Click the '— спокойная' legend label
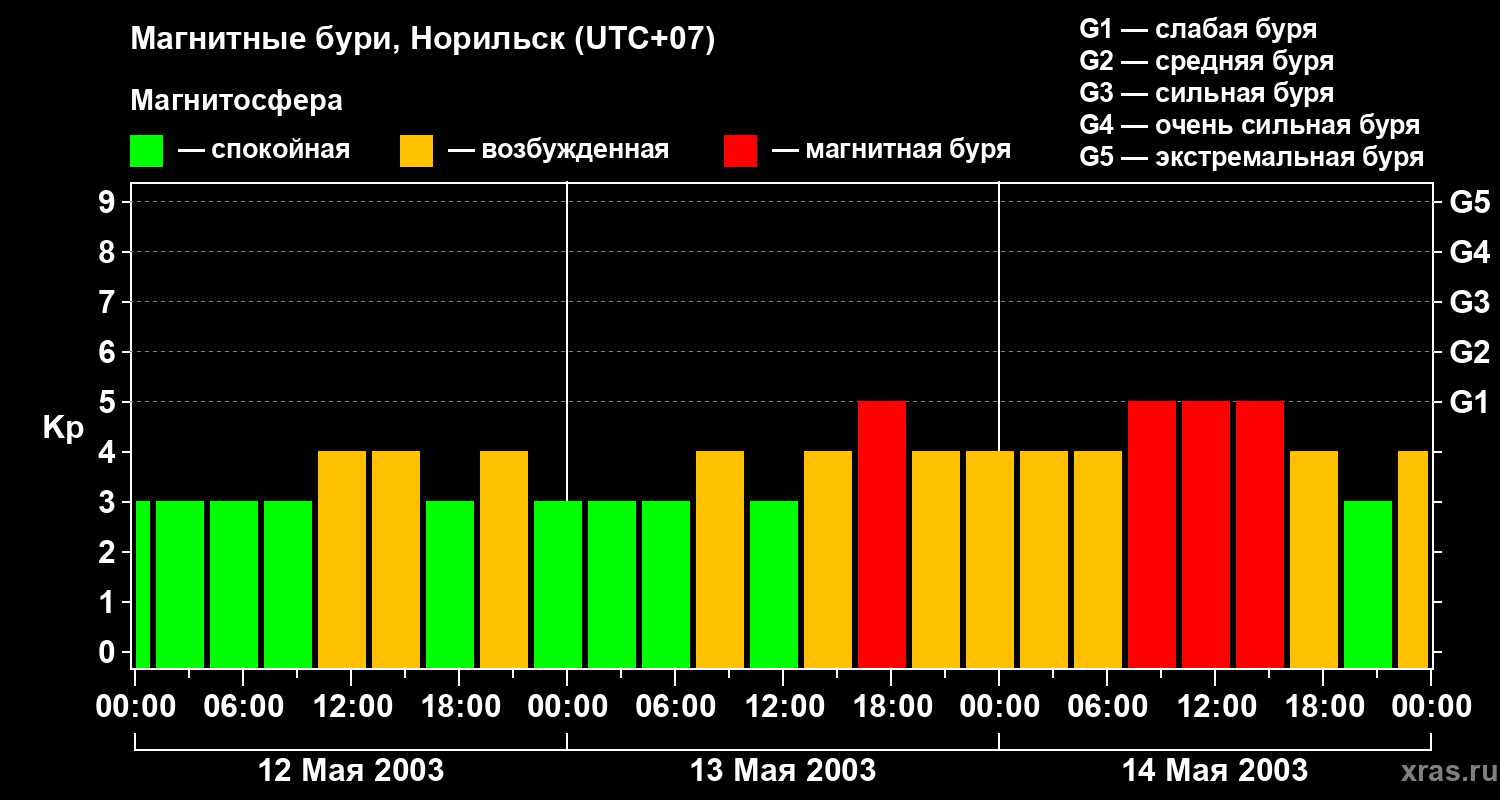 pos(264,150)
